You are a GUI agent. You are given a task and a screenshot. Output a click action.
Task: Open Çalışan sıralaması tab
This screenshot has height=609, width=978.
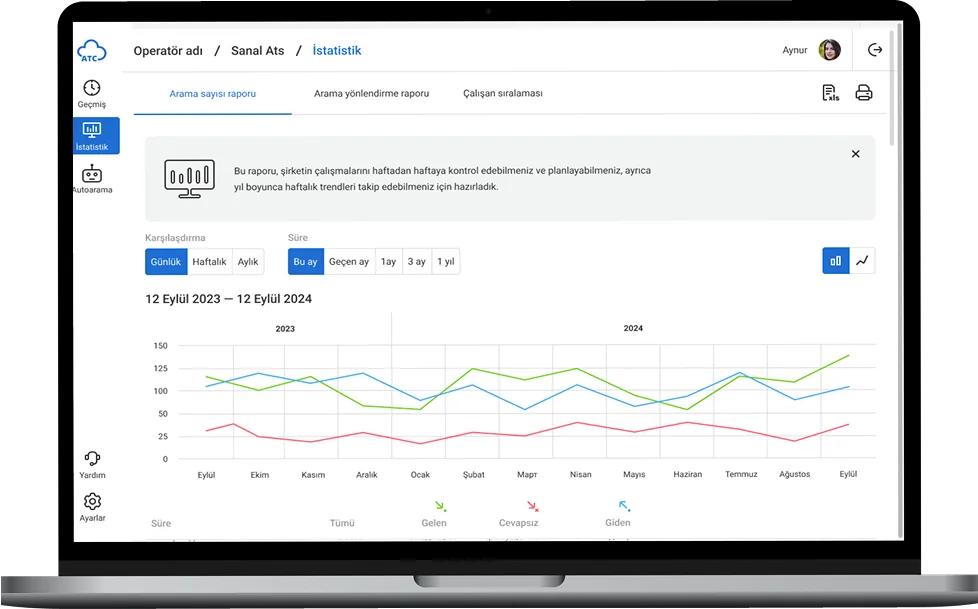pyautogui.click(x=503, y=93)
